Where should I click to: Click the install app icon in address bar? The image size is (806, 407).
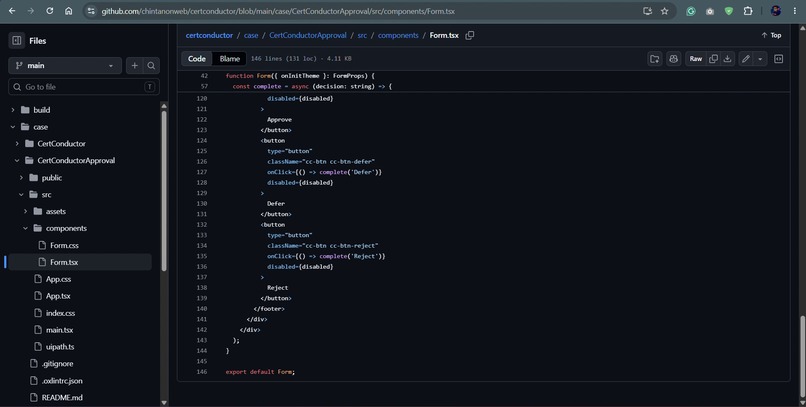[647, 11]
